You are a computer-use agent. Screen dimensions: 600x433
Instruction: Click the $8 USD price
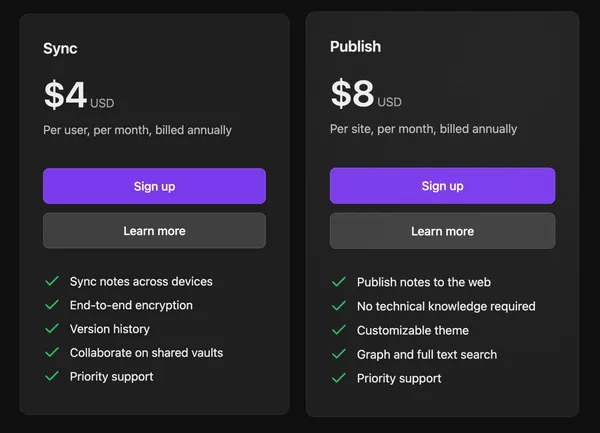[x=366, y=95]
